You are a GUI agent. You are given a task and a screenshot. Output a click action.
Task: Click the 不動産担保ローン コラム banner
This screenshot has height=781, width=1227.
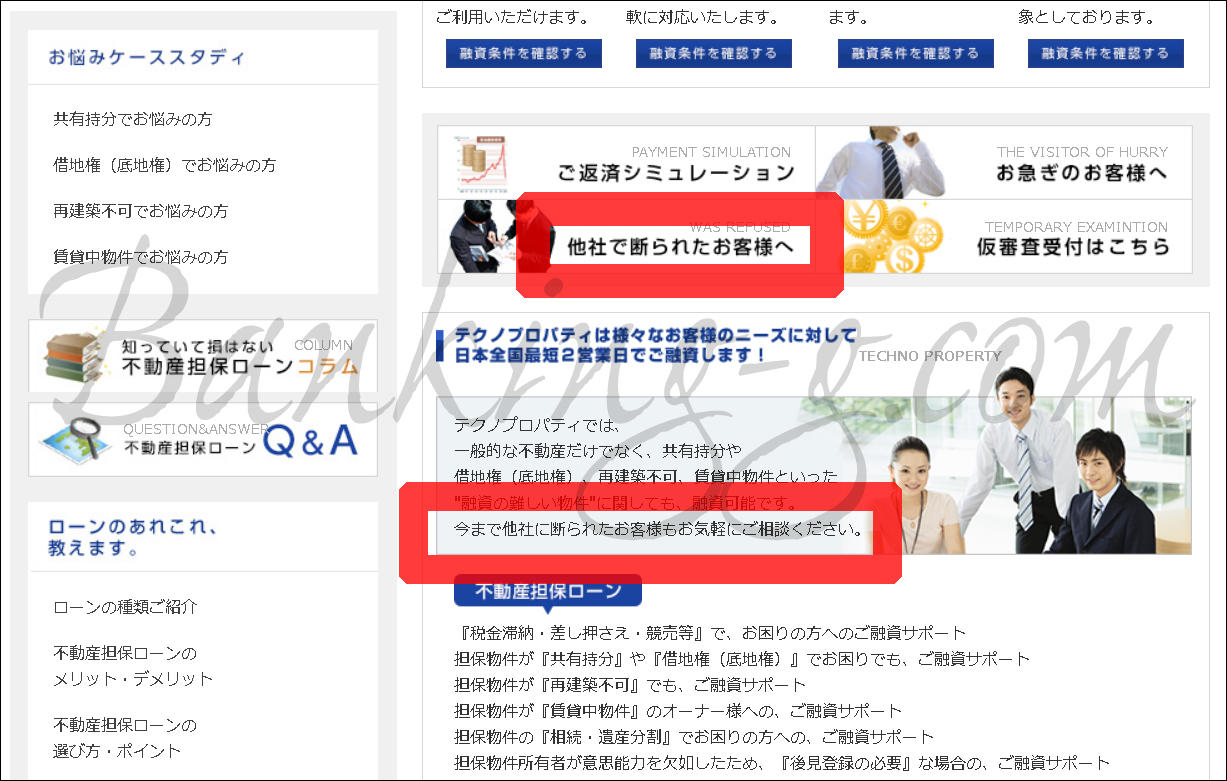203,355
